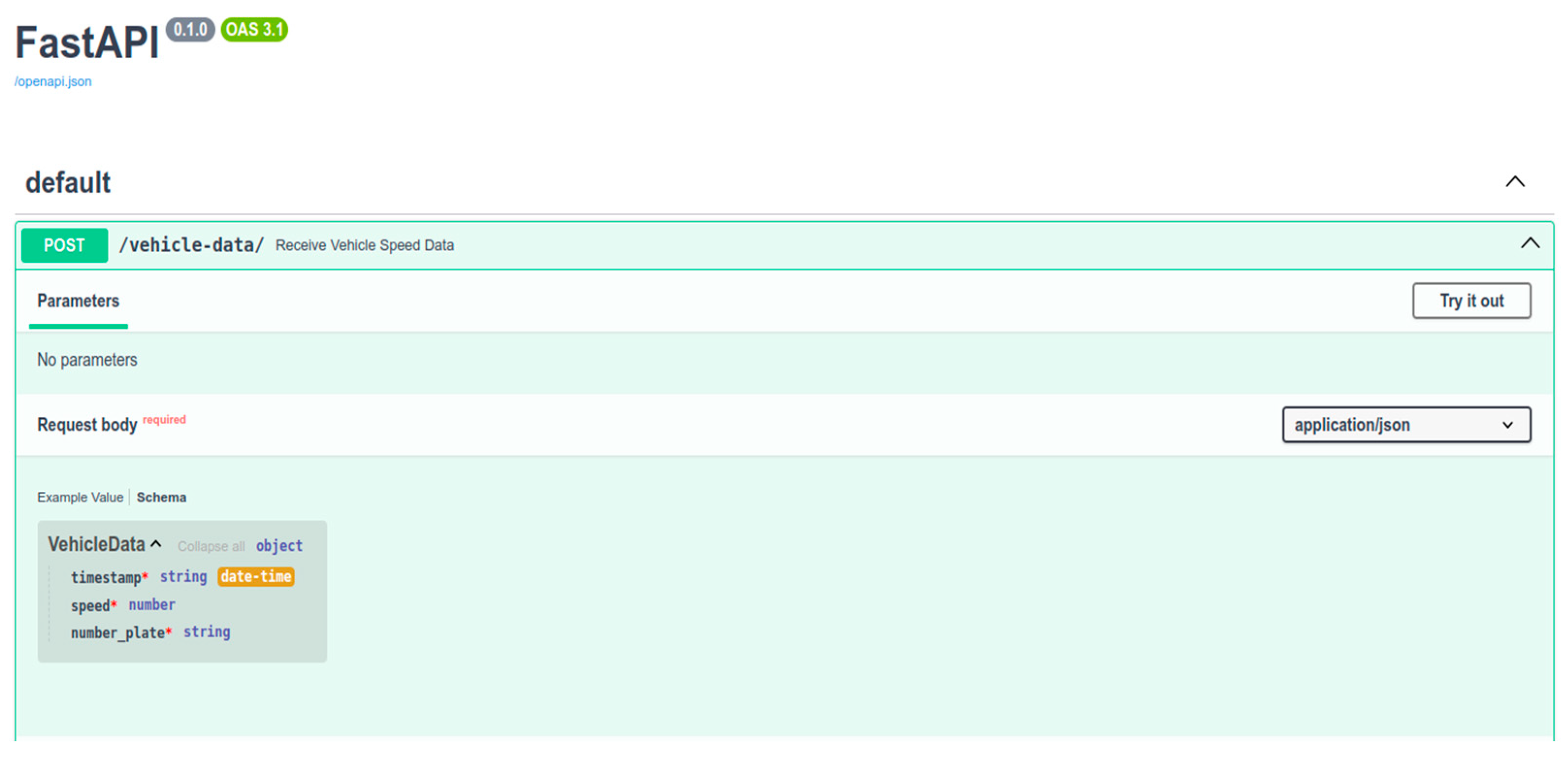Screen dimensions: 1568x758
Task: Collapse VehicleData schema caret
Action: 156,544
